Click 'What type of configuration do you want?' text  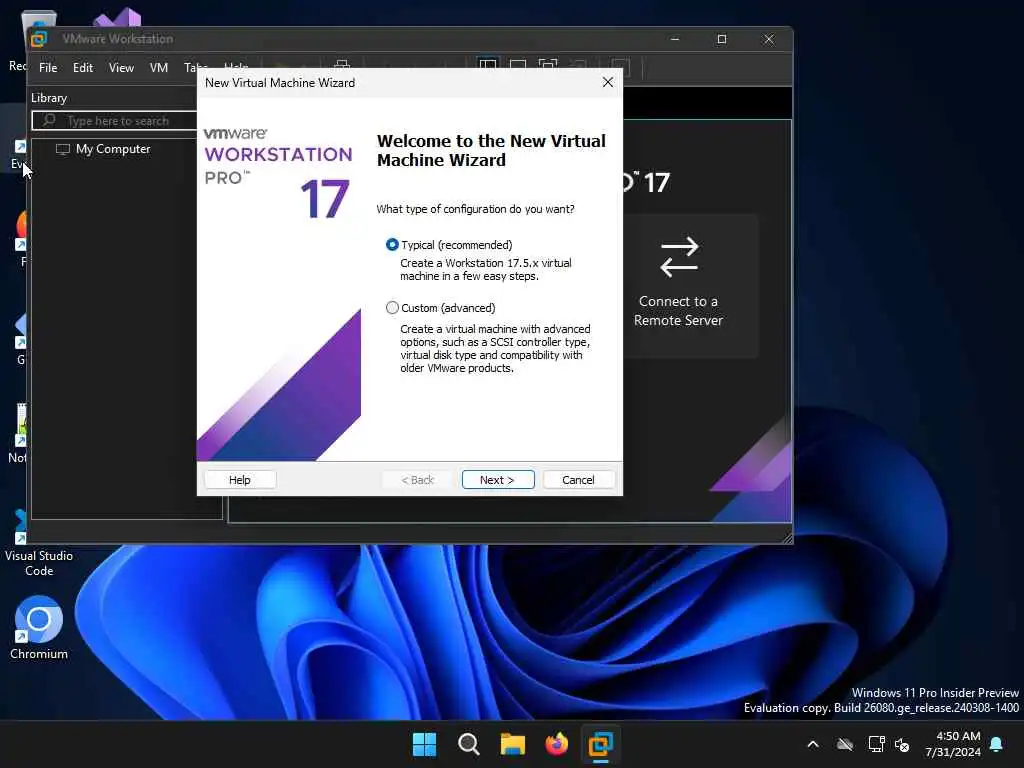(475, 209)
